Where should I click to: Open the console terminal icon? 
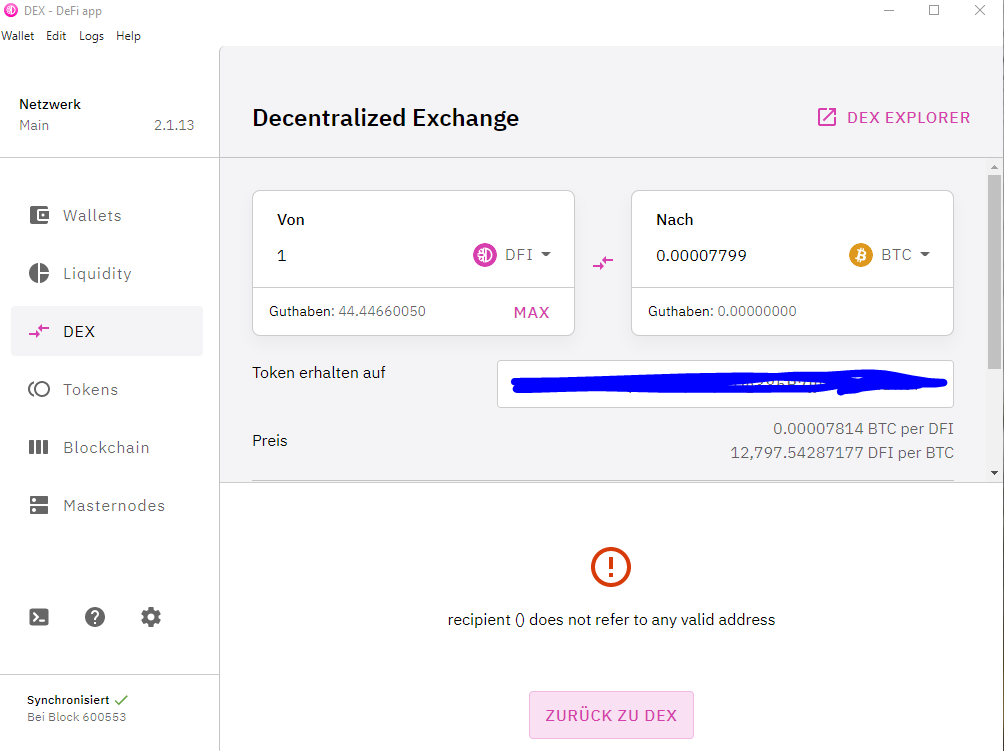(39, 617)
